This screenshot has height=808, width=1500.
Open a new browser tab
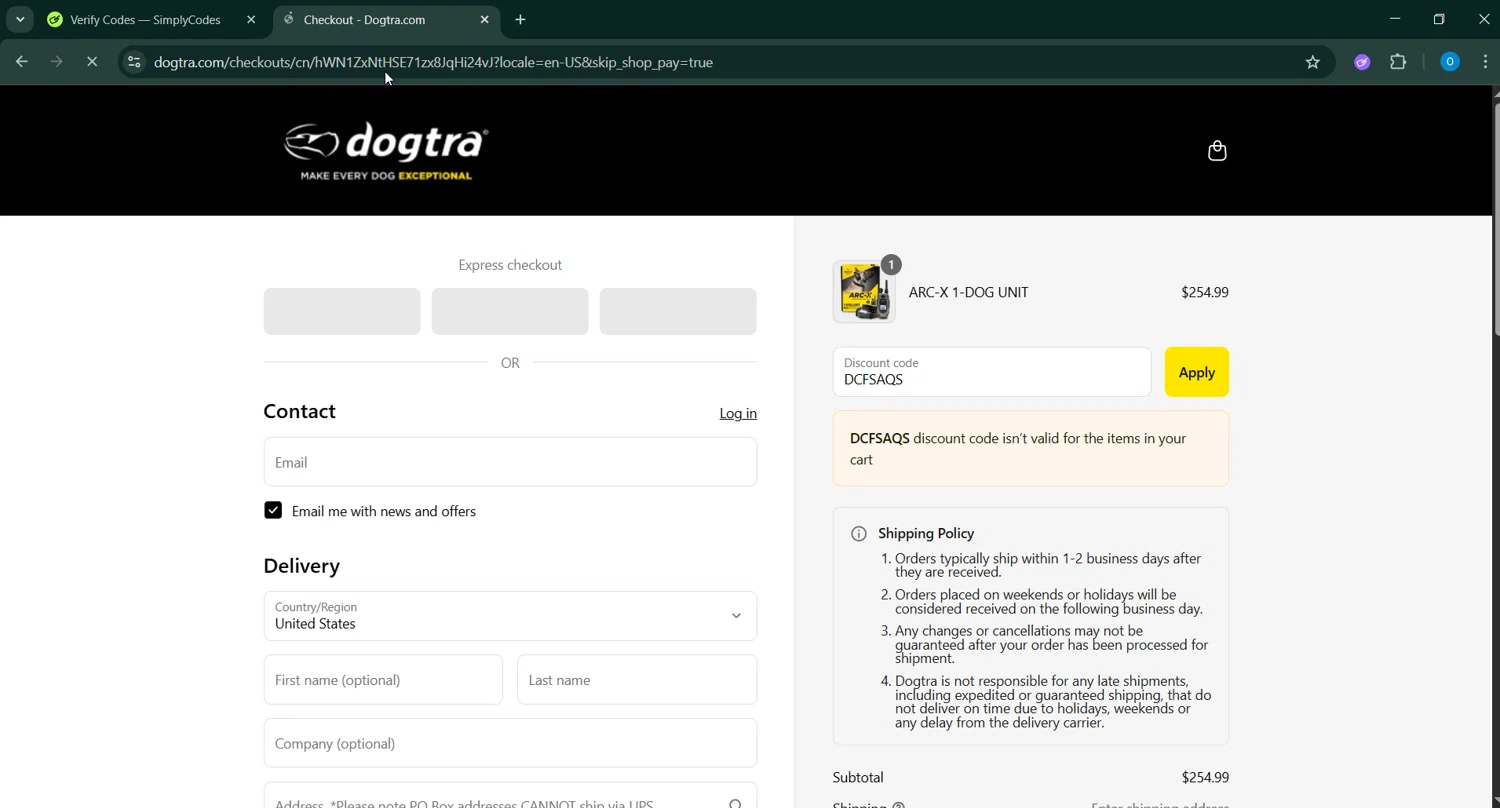coord(520,19)
